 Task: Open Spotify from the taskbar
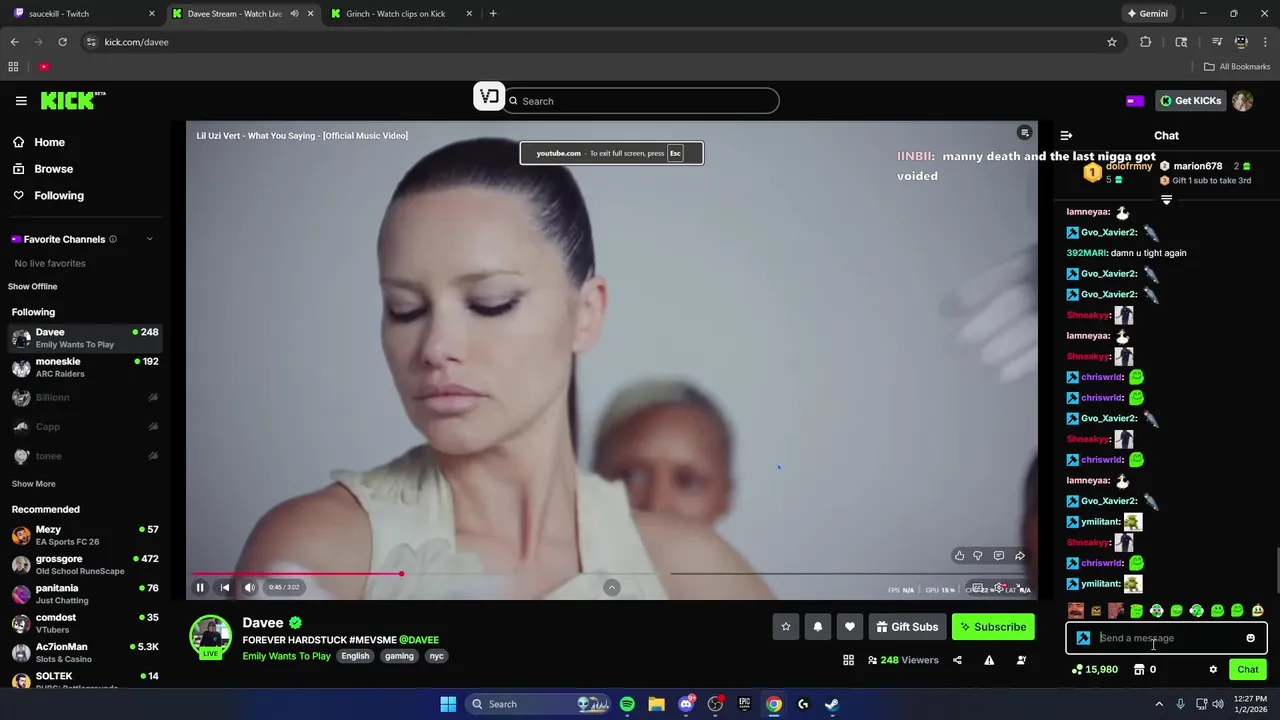627,704
